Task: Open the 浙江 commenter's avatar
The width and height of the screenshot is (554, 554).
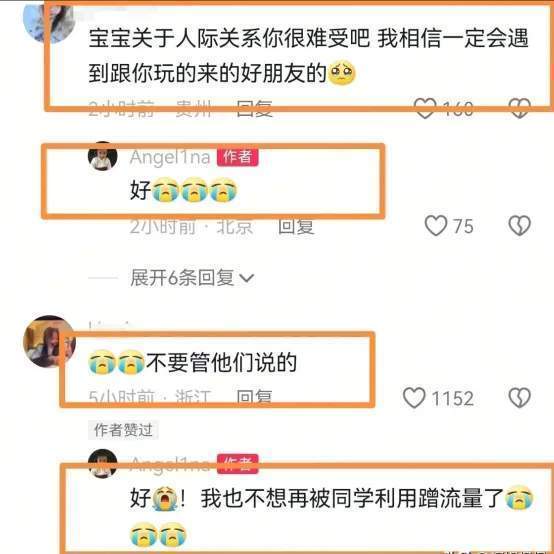Action: pyautogui.click(x=49, y=341)
